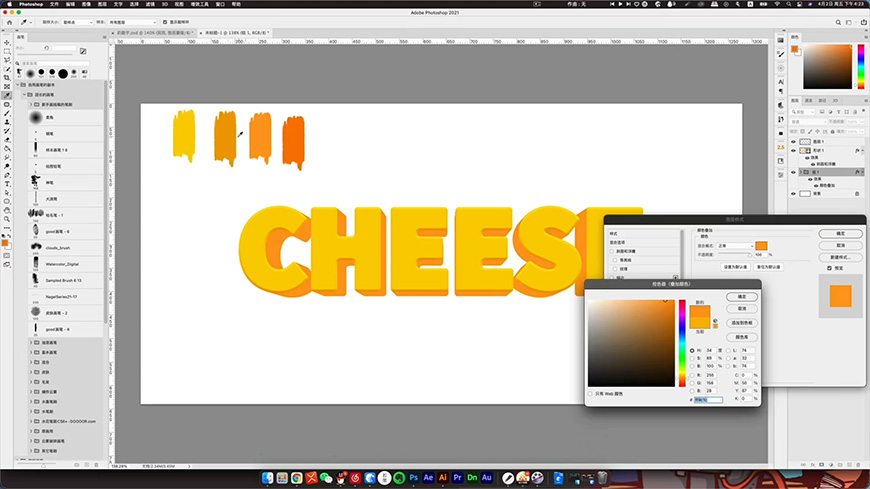Pick the clouds_brush preset from the list
The width and height of the screenshot is (870, 489).
click(x=56, y=247)
